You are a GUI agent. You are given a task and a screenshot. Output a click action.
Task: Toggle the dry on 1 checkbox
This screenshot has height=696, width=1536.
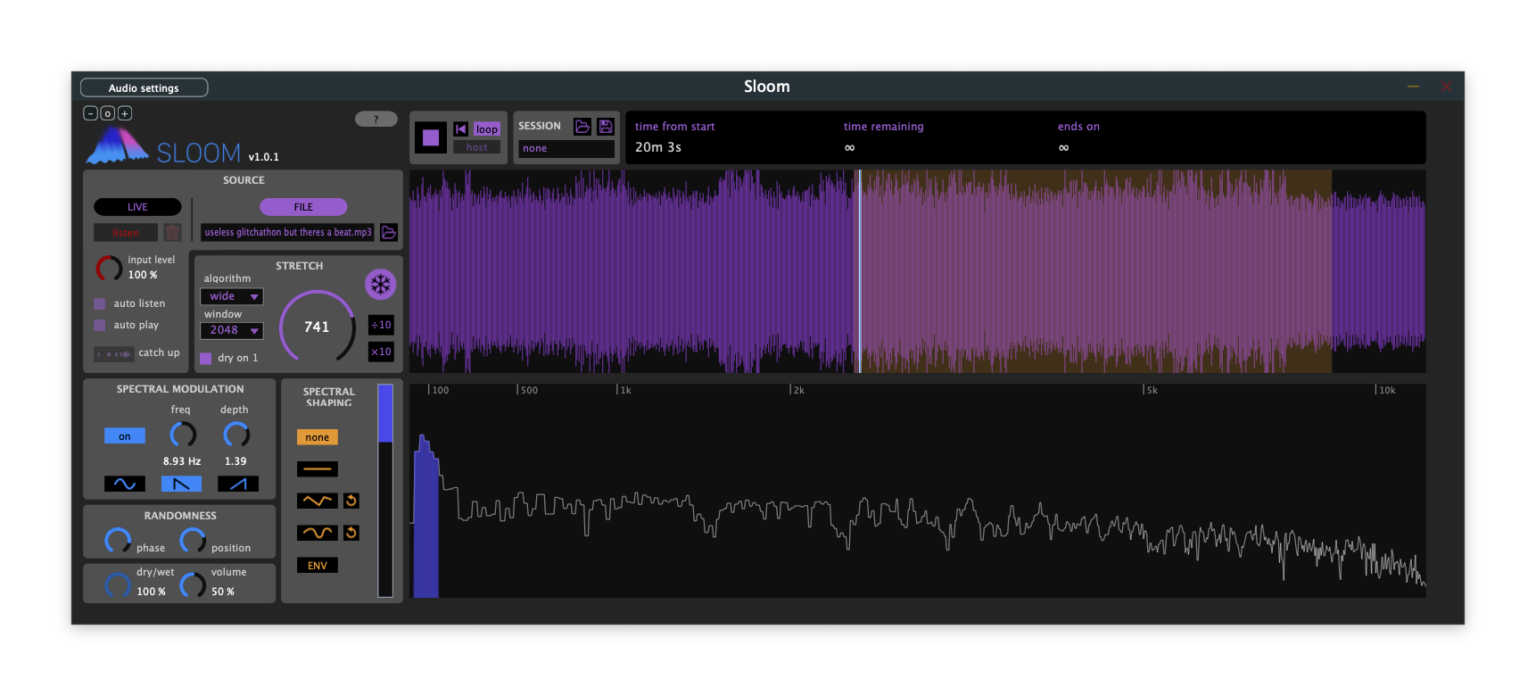[x=208, y=357]
